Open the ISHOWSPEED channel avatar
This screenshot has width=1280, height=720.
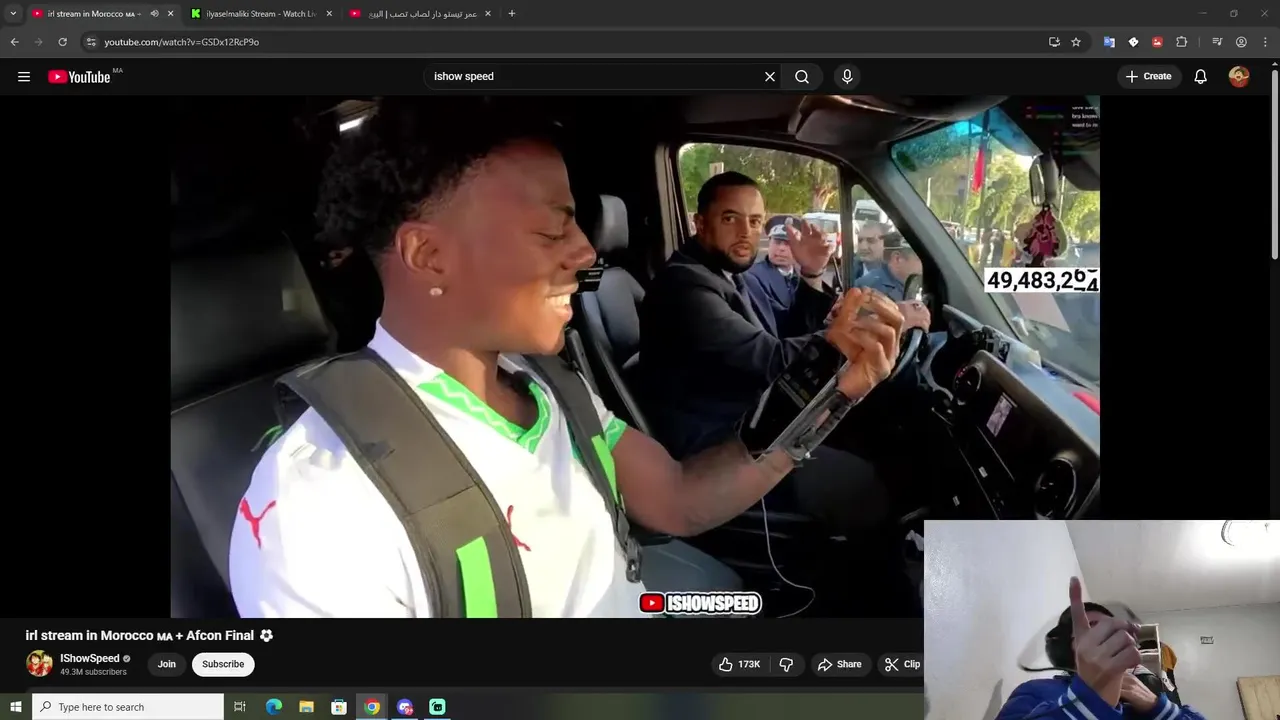[39, 664]
